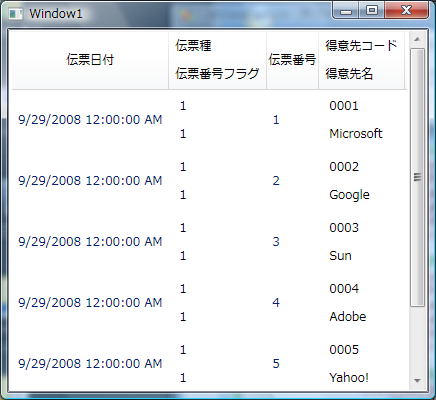Click the 伝票番号フラグ header label
Image resolution: width=436 pixels, height=400 pixels.
pos(217,73)
